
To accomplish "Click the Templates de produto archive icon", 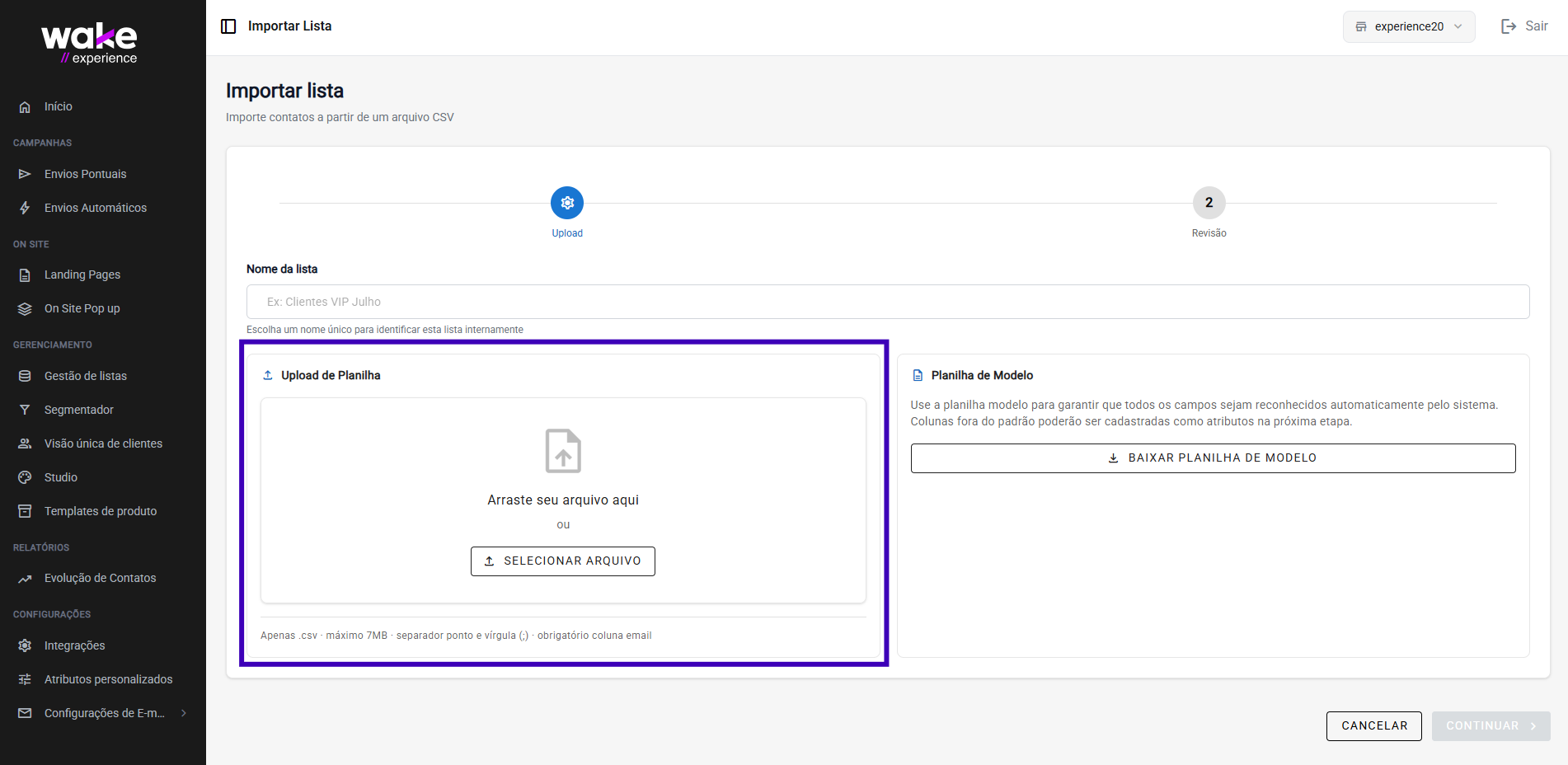I will click(x=25, y=511).
